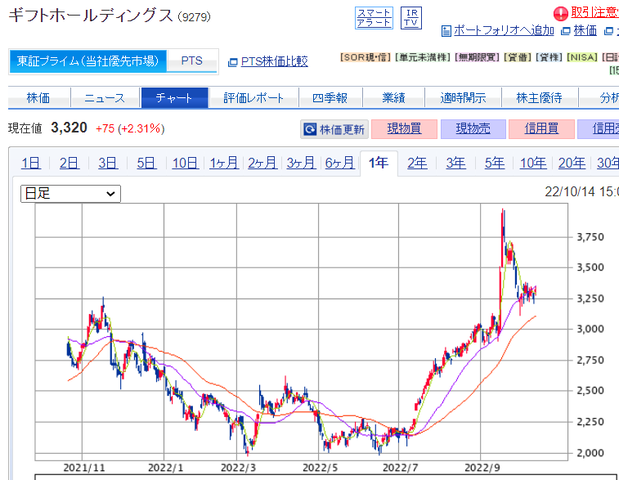Image resolution: width=619 pixels, height=480 pixels.
Task: Select the 20年 chart range
Action: (x=572, y=163)
